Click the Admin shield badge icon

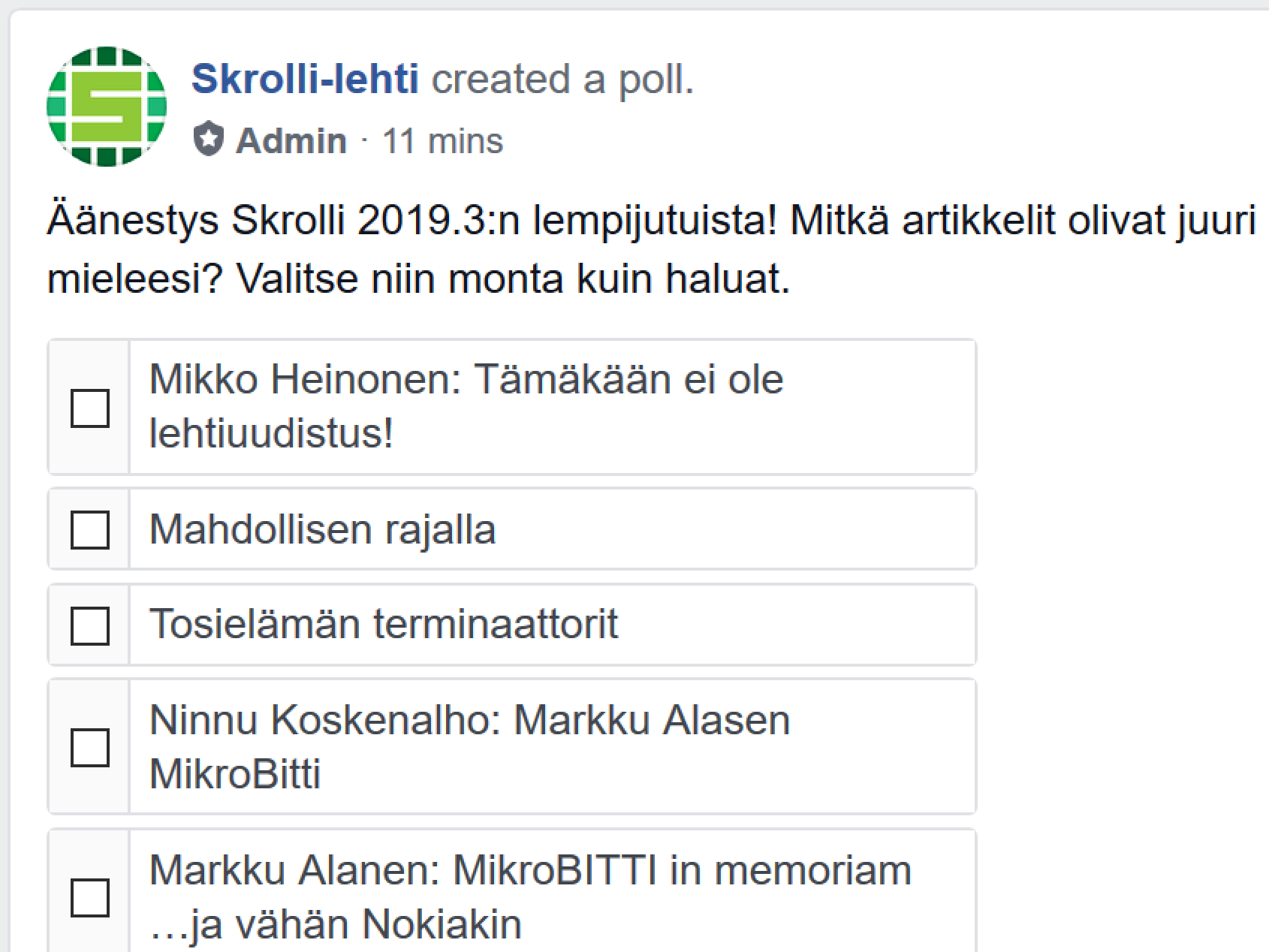point(208,140)
